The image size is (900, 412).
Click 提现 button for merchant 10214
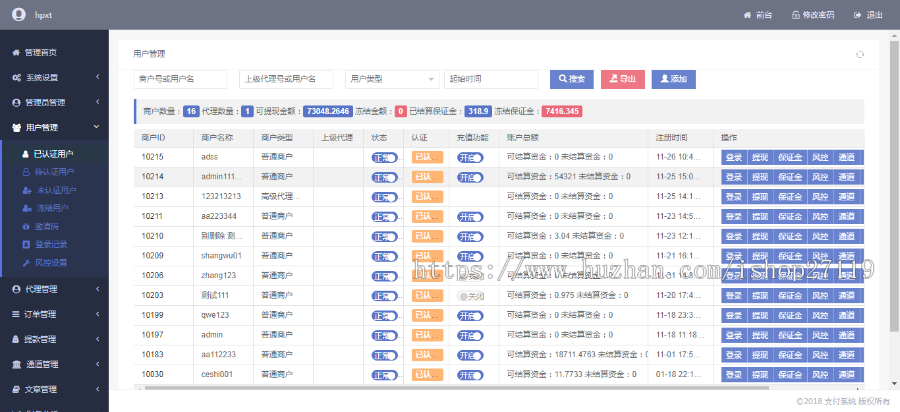(x=760, y=177)
